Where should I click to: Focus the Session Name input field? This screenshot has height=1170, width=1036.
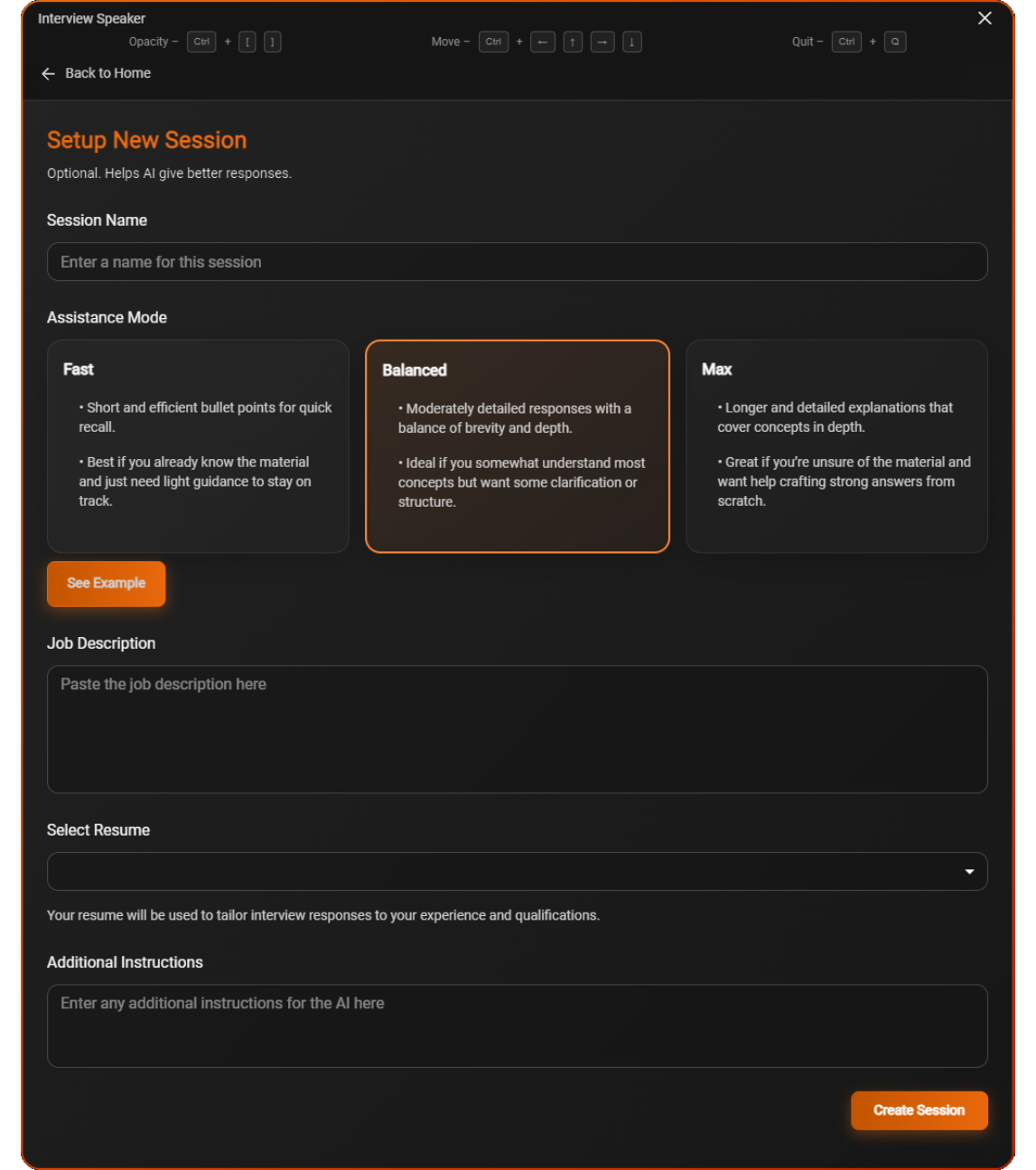tap(517, 262)
